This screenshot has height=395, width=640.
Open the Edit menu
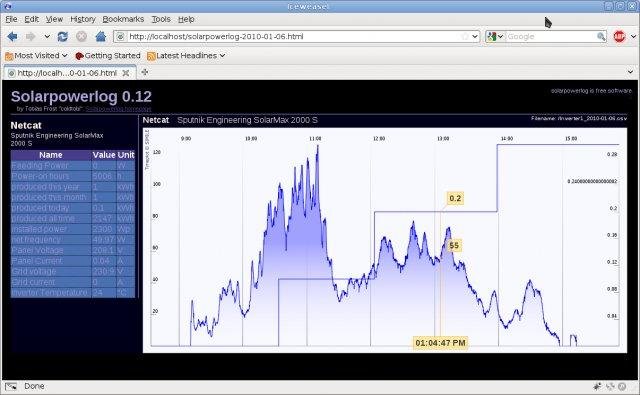tap(31, 19)
